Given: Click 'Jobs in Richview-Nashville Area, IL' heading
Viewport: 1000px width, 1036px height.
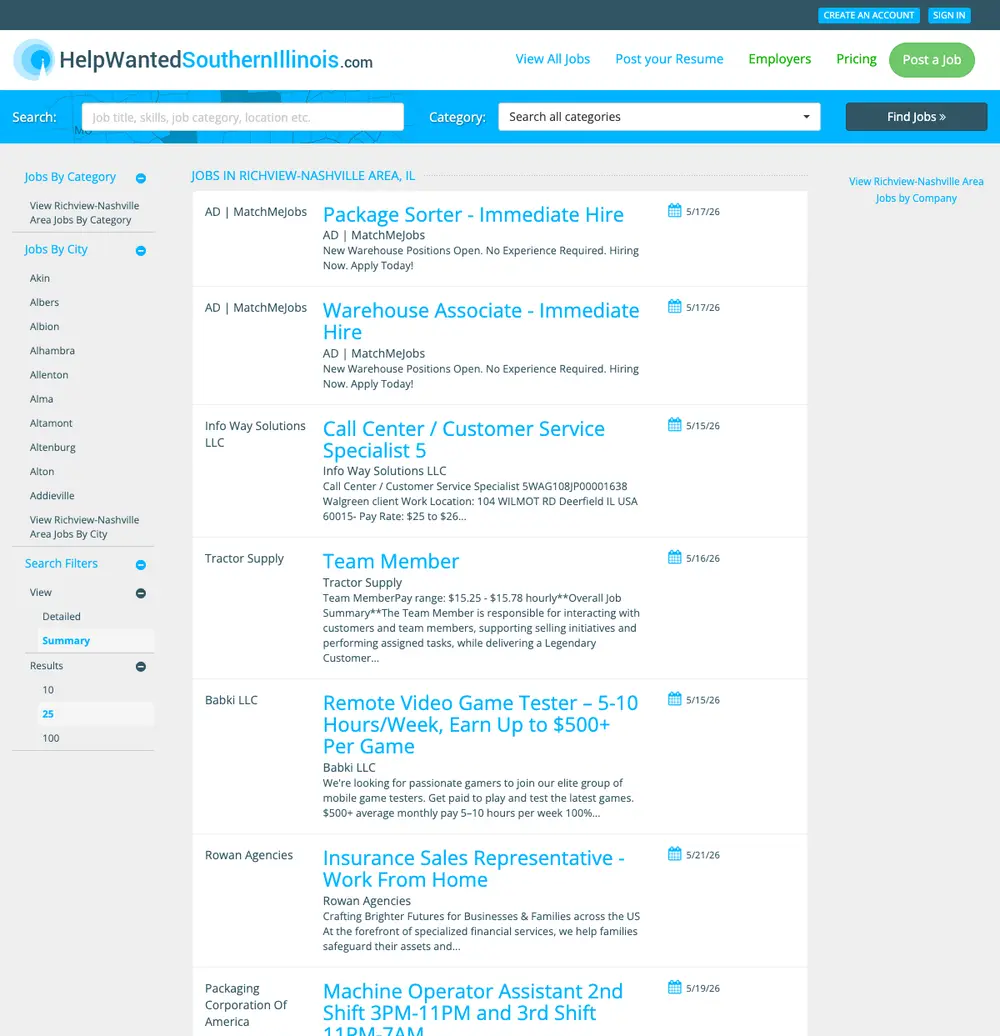Looking at the screenshot, I should click(303, 176).
